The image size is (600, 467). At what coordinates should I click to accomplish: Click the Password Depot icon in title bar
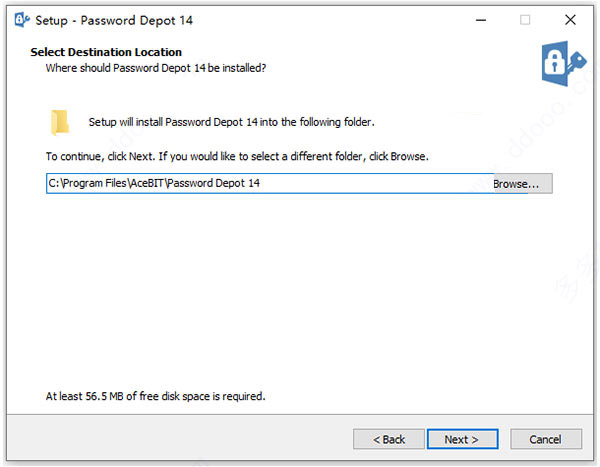point(22,20)
